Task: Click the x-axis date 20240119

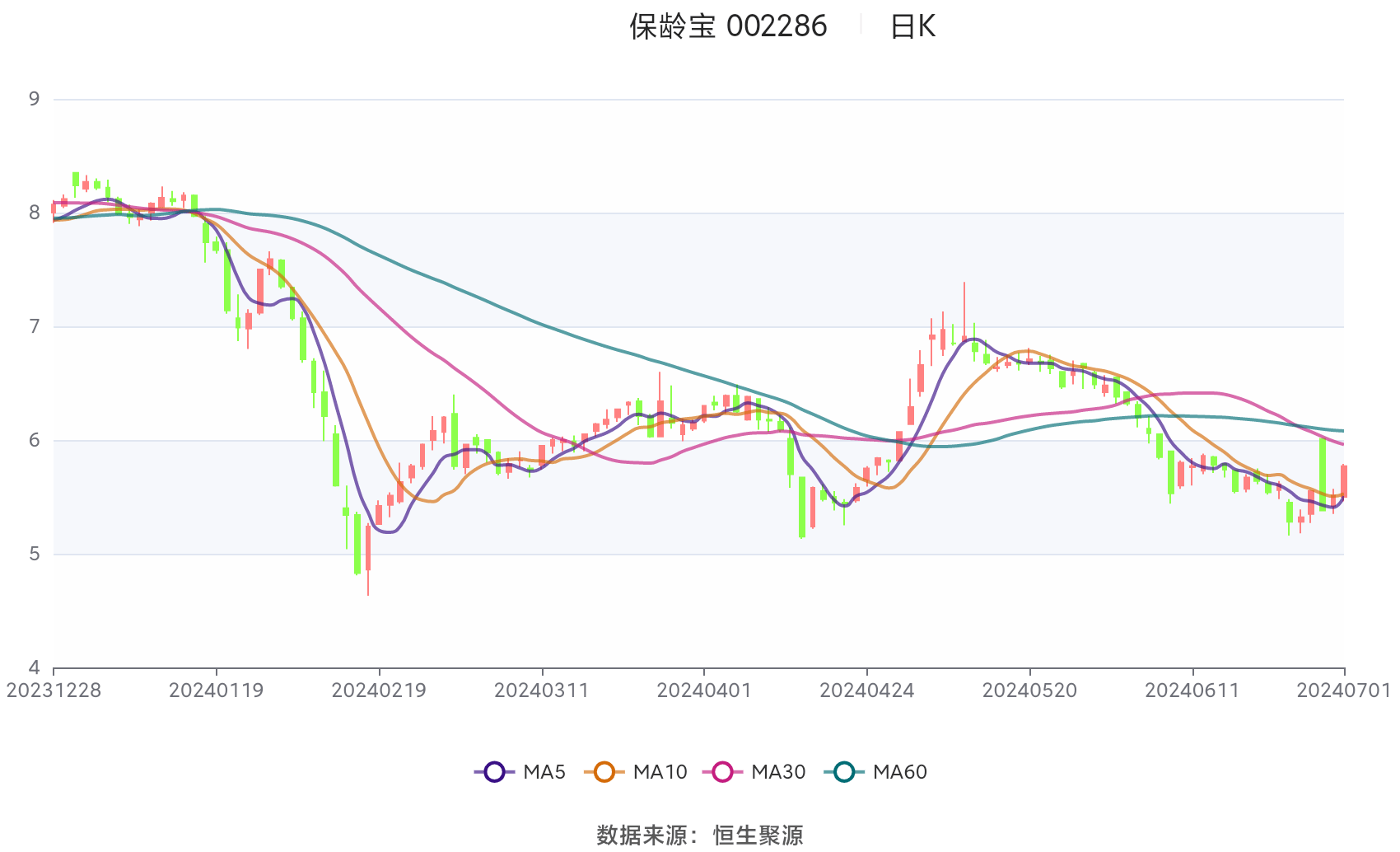Action: pos(217,690)
